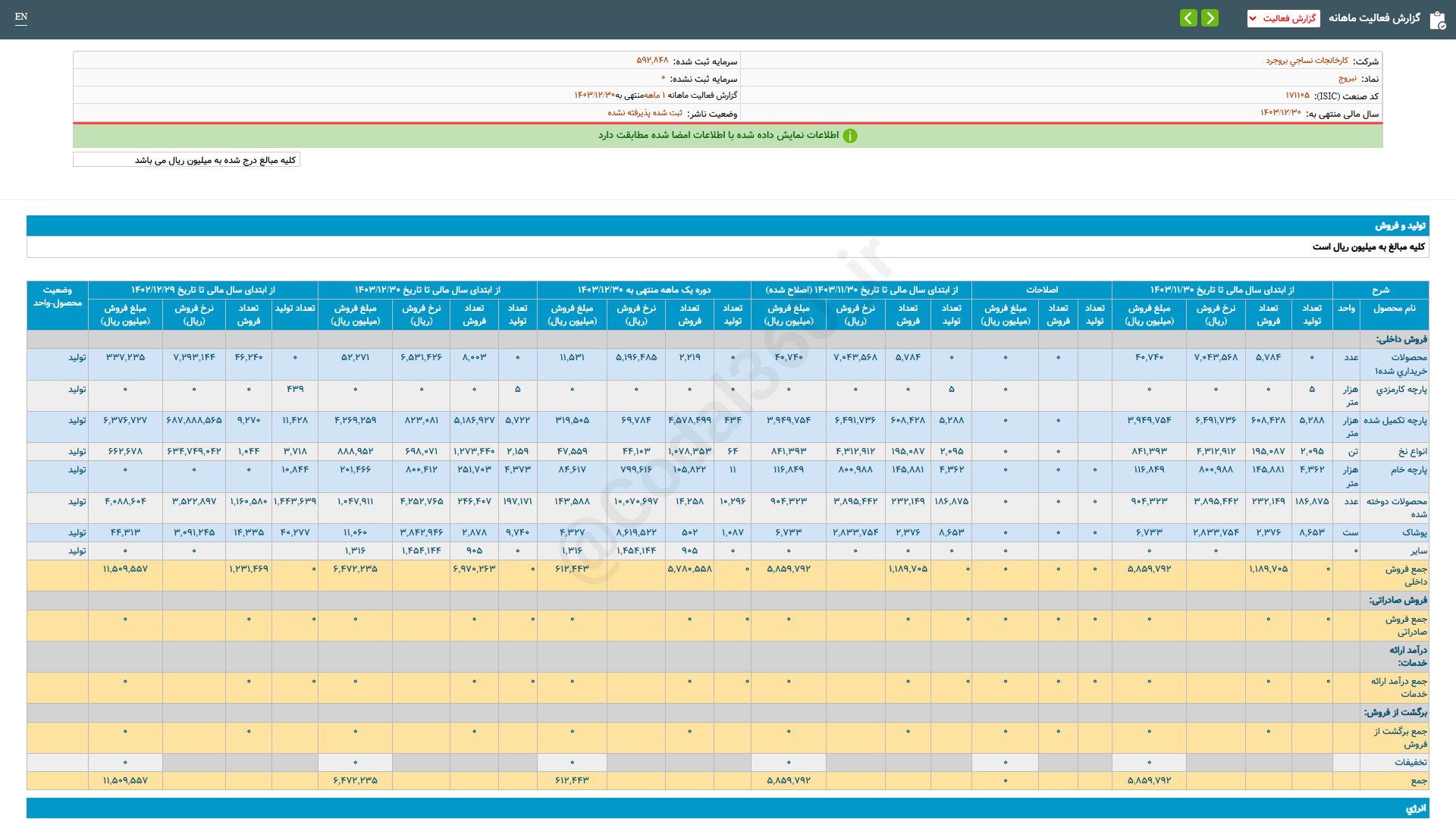Screen dimensions: 1456x819
Task: Click the monthly activity report clipboard icon
Action: (1437, 20)
